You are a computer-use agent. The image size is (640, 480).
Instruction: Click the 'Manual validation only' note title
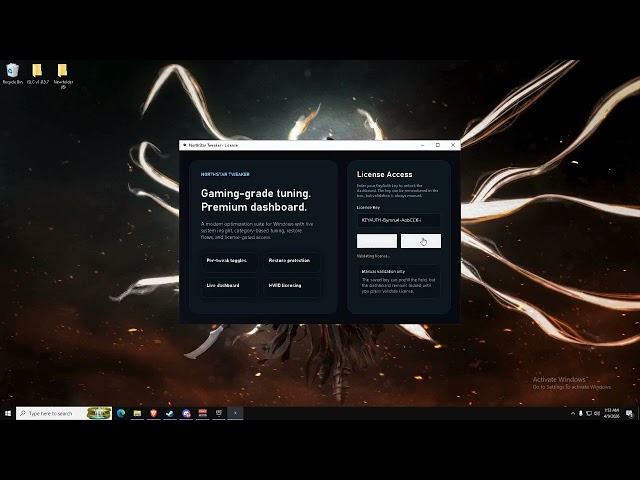pyautogui.click(x=383, y=271)
